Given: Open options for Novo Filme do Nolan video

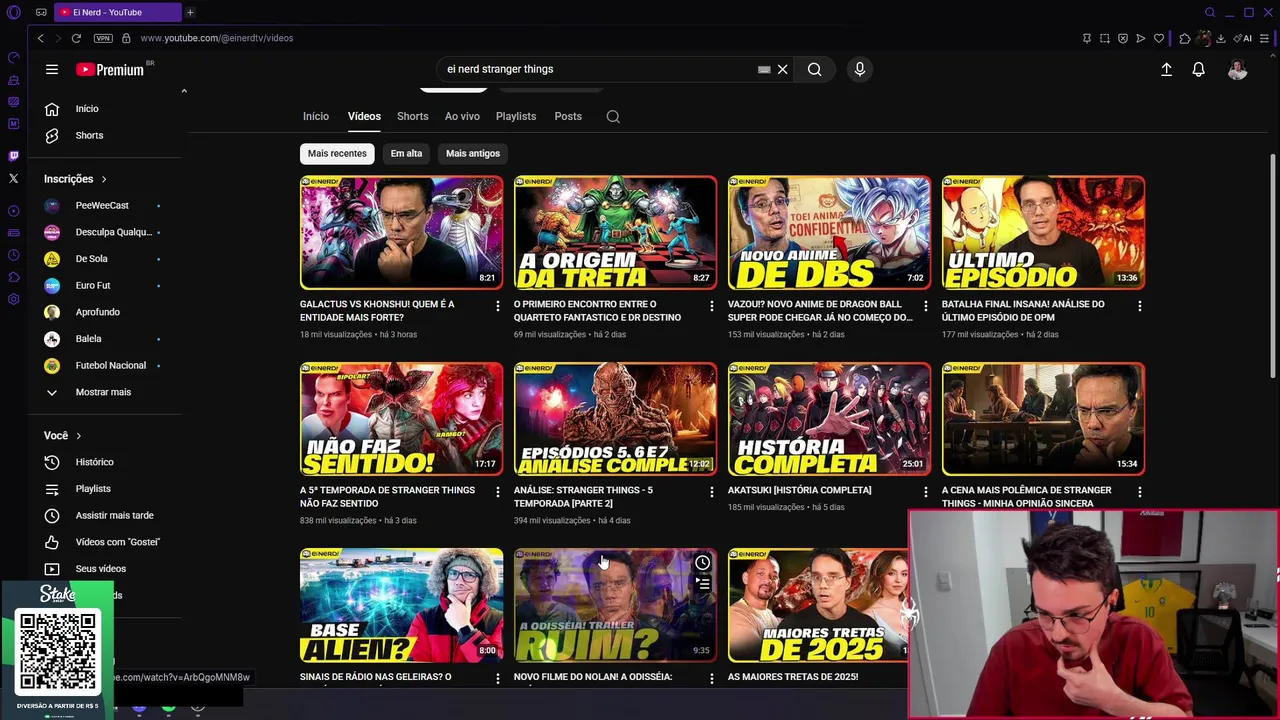Looking at the screenshot, I should point(712,678).
